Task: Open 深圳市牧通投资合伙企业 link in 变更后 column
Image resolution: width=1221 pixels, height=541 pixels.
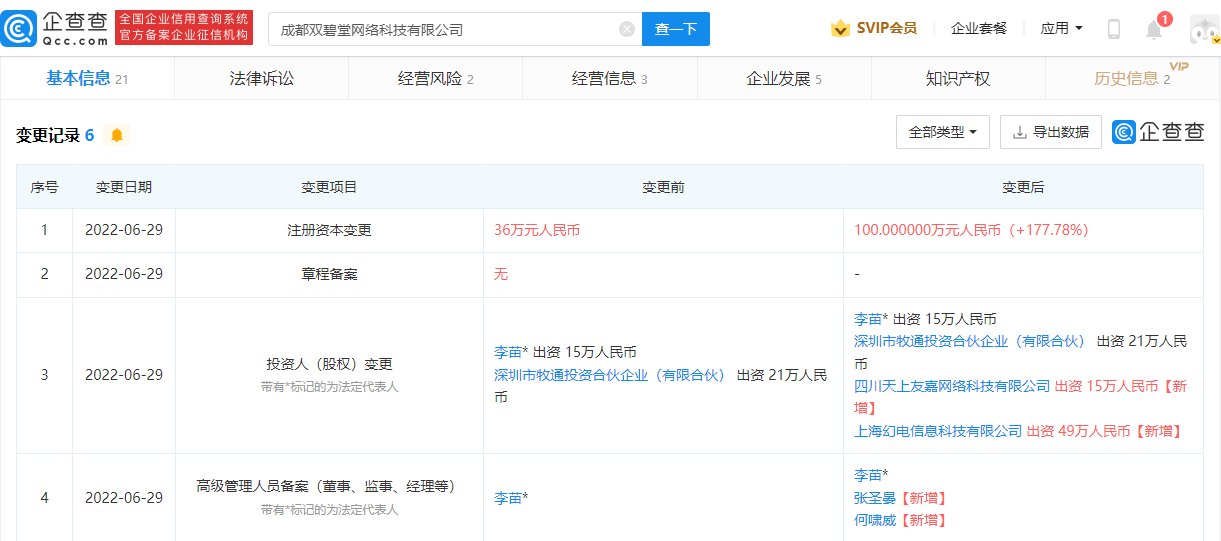Action: [x=970, y=341]
